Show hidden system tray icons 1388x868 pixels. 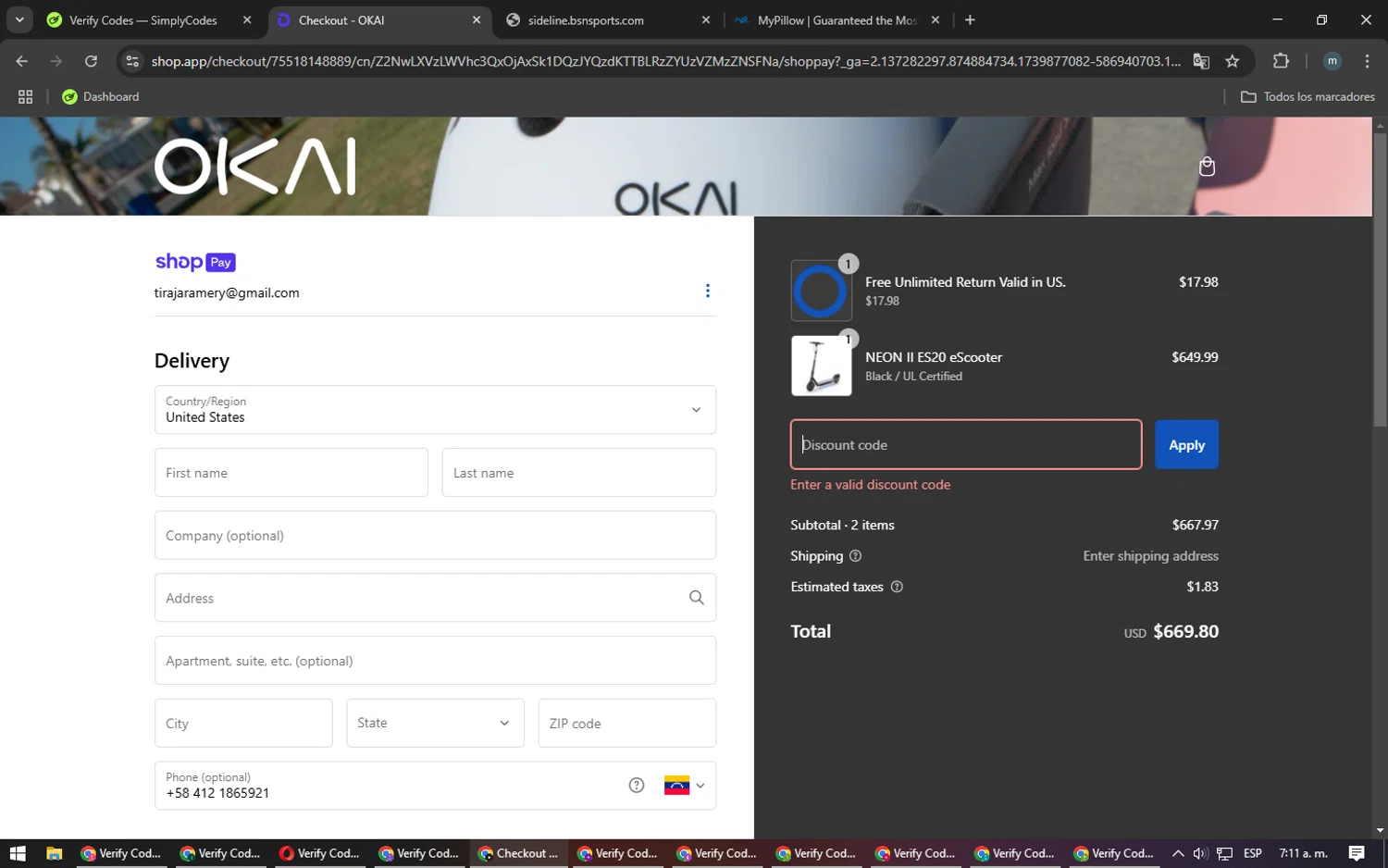tap(1177, 853)
